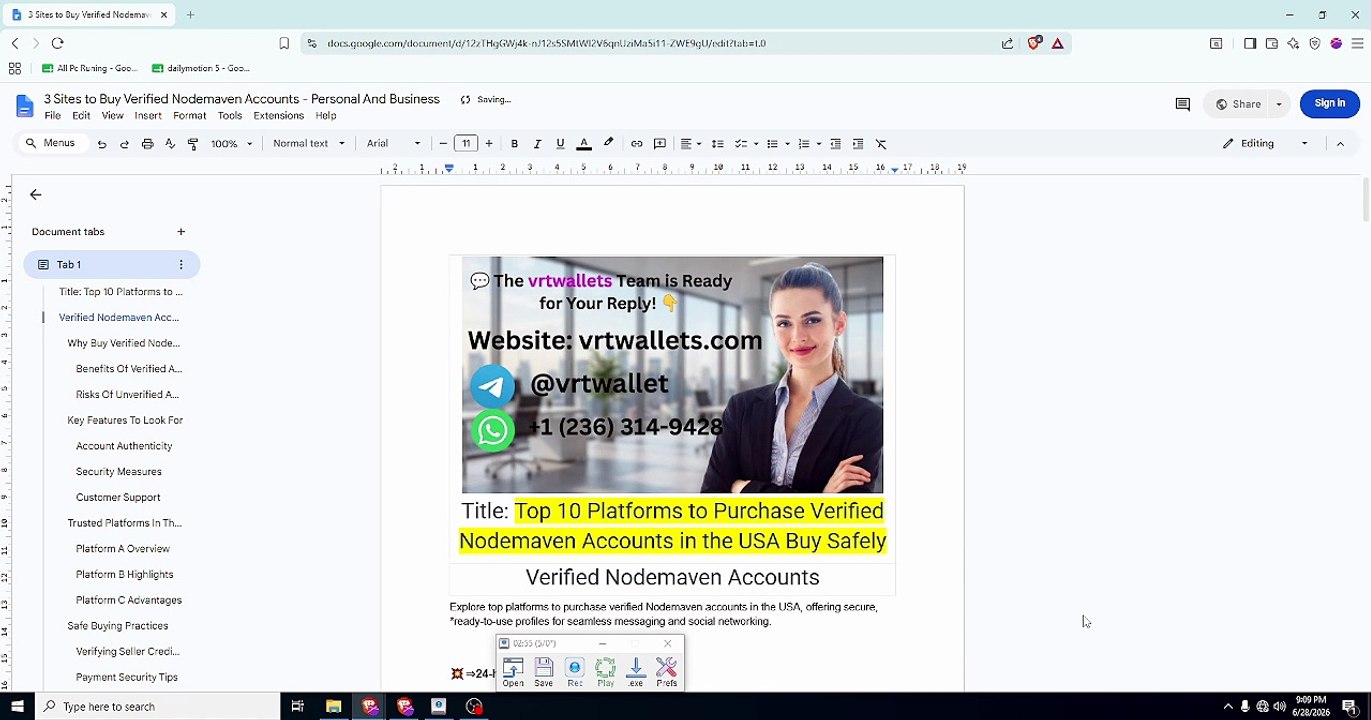Viewport: 1371px width, 720px height.
Task: Insert a bulleted list
Action: [772, 144]
